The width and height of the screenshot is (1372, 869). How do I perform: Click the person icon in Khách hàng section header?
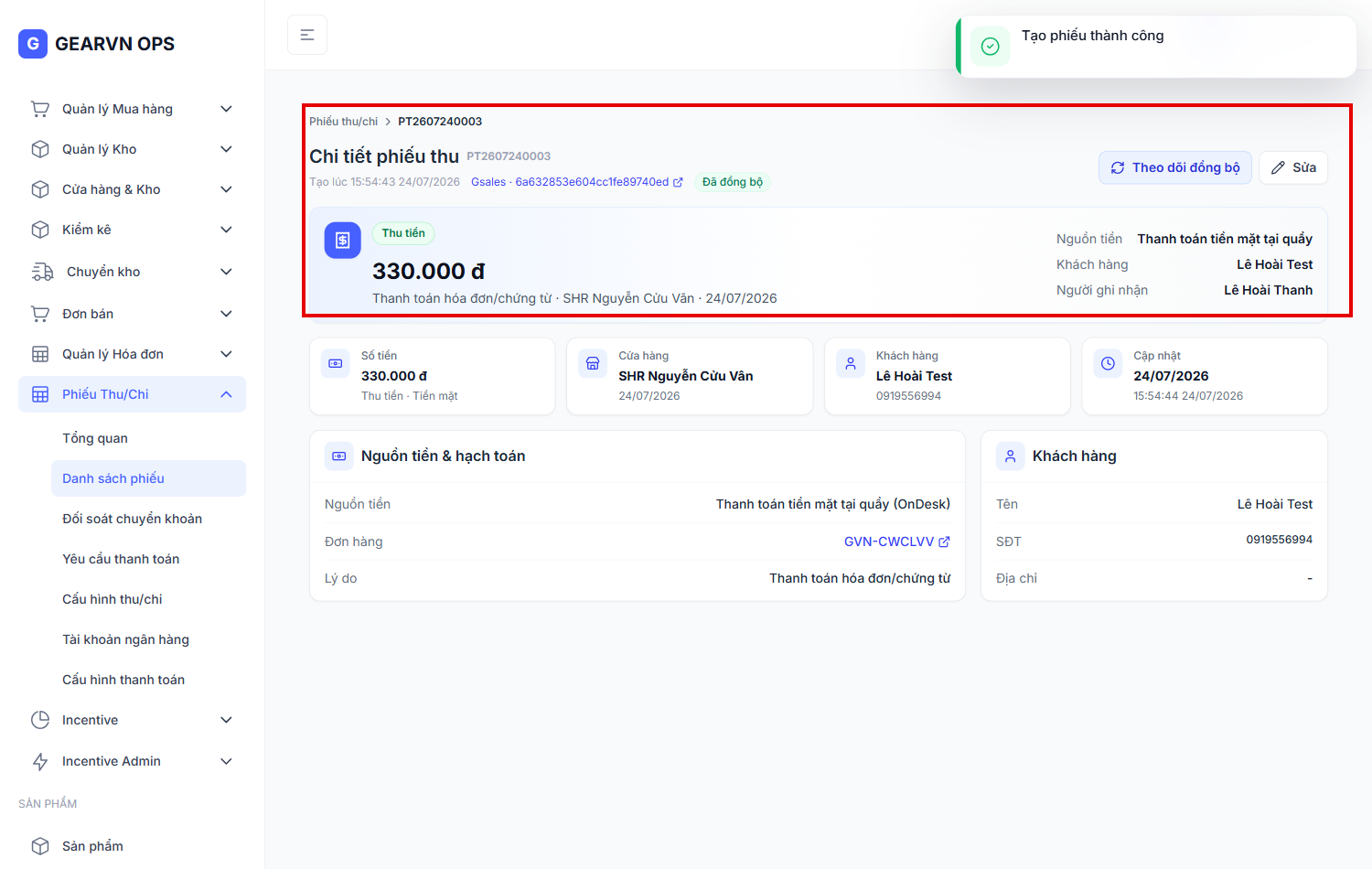[1010, 456]
